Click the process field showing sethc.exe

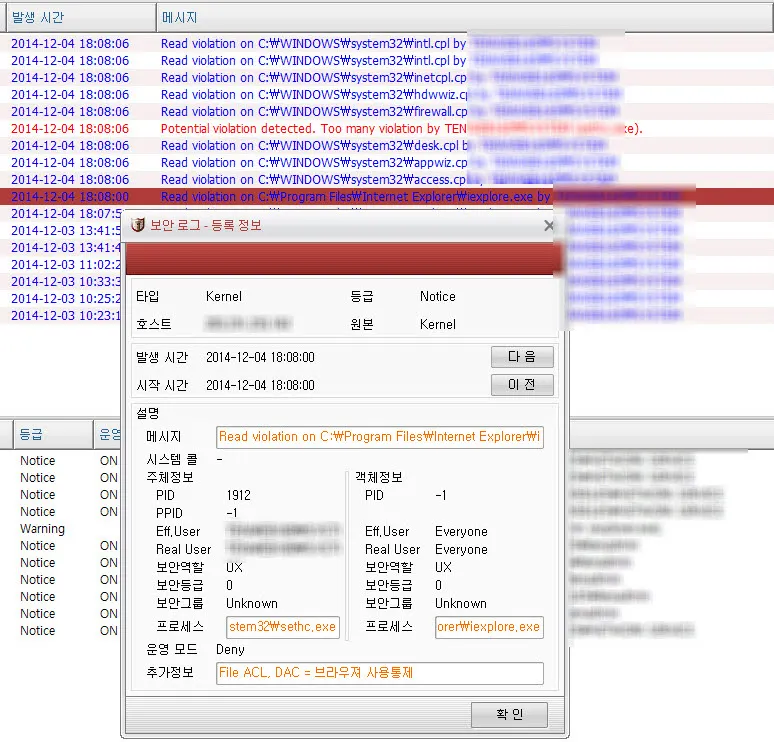tap(283, 627)
